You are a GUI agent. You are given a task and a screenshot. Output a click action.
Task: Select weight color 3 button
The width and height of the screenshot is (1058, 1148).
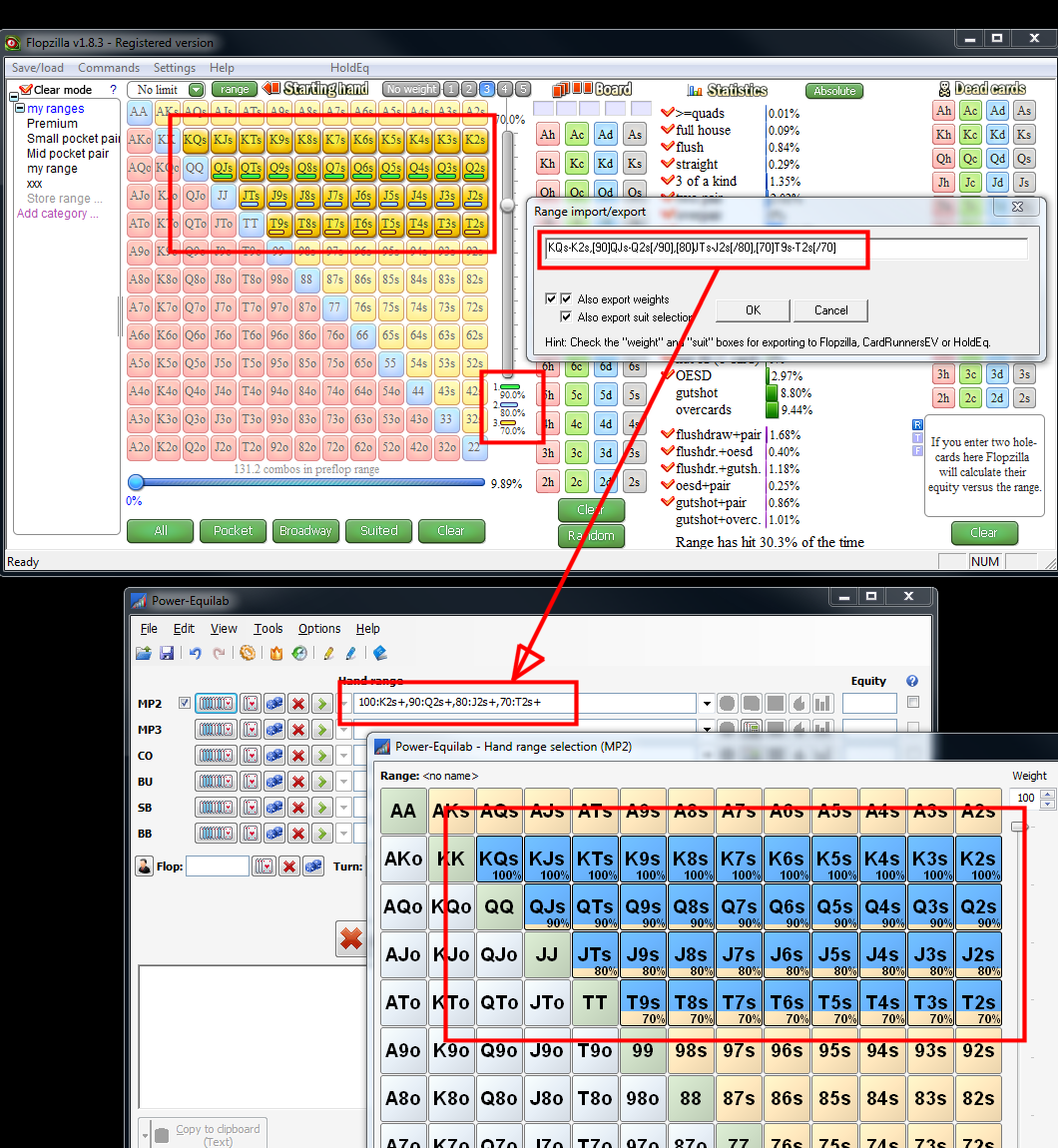(487, 89)
